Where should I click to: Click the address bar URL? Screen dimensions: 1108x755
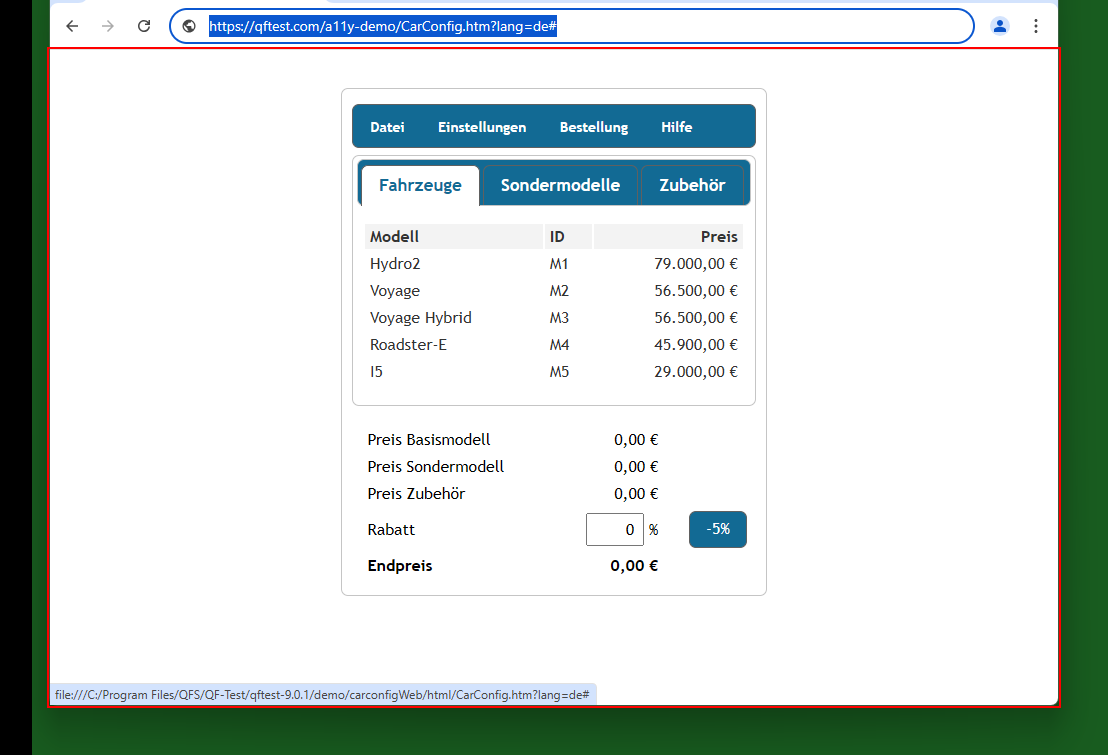[383, 26]
